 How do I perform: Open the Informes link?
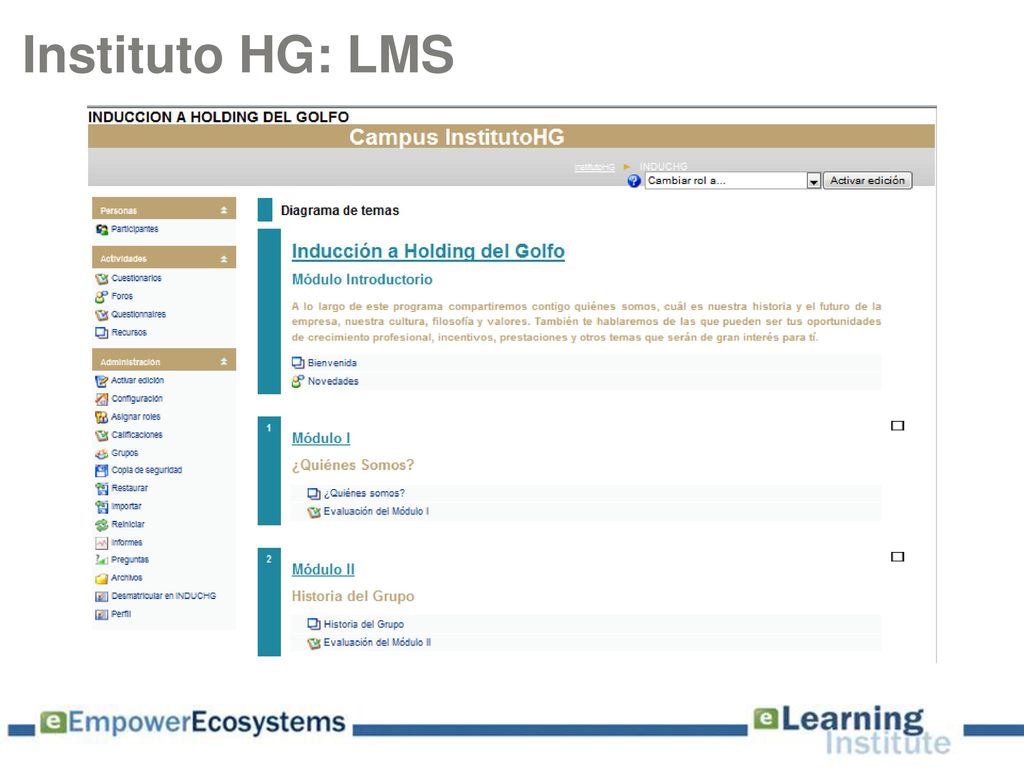click(x=127, y=543)
